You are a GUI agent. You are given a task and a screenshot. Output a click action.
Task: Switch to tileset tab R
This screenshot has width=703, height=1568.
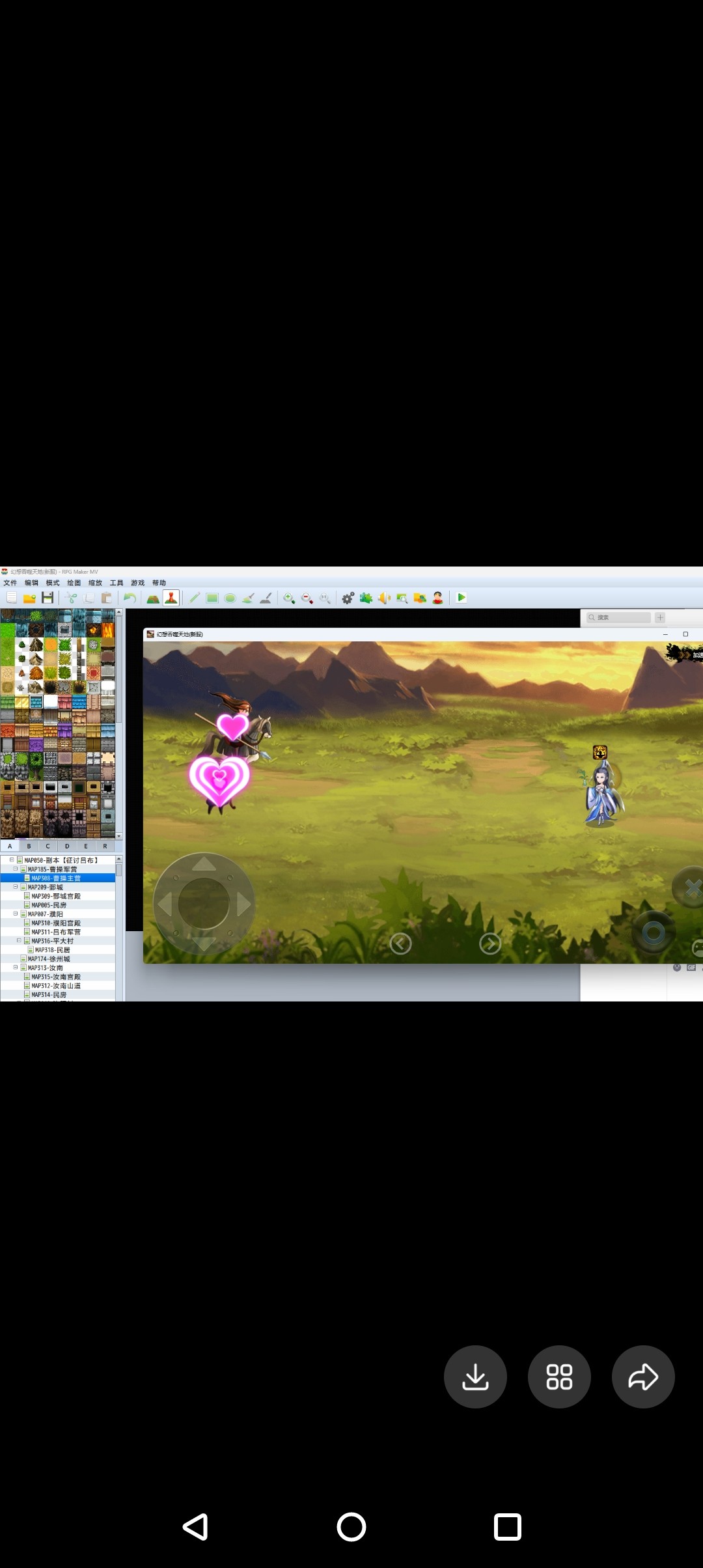[x=105, y=846]
